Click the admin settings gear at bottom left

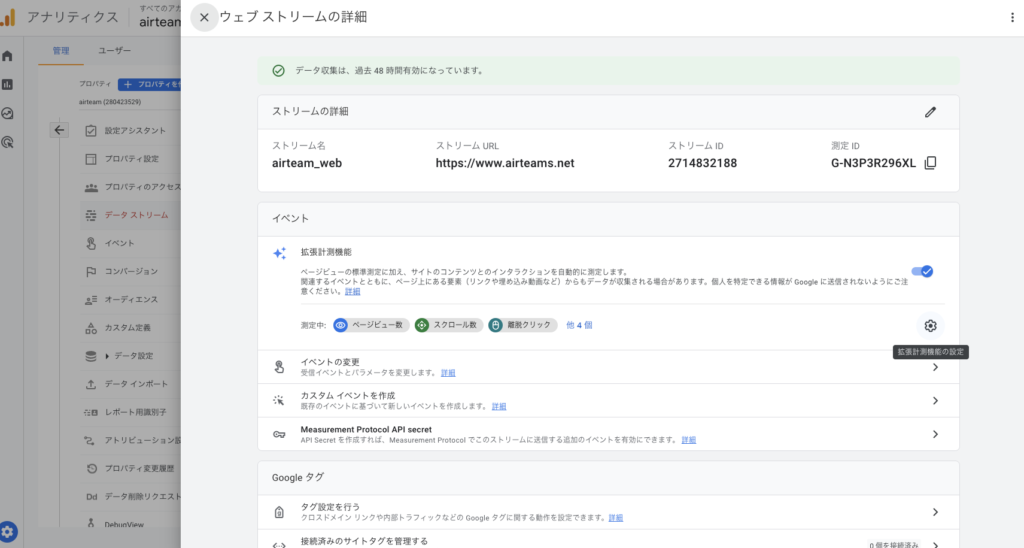coord(9,532)
